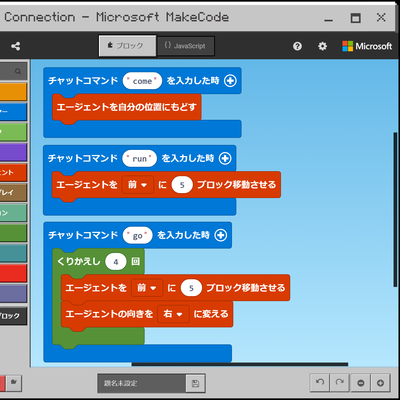The width and height of the screenshot is (400, 400).
Task: Zoom in on the block workspace
Action: 380,383
